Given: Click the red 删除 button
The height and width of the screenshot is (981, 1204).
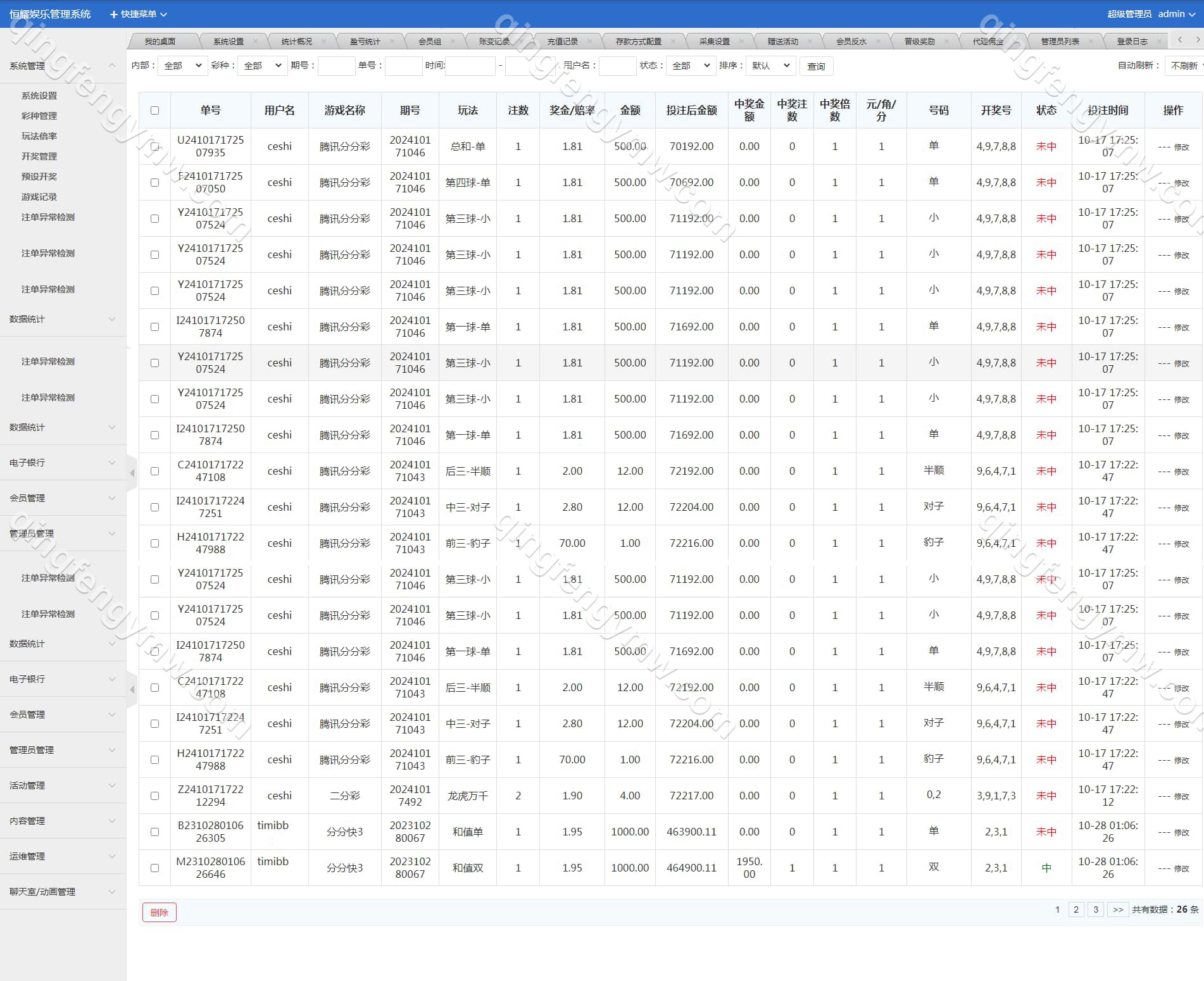Looking at the screenshot, I should point(159,912).
